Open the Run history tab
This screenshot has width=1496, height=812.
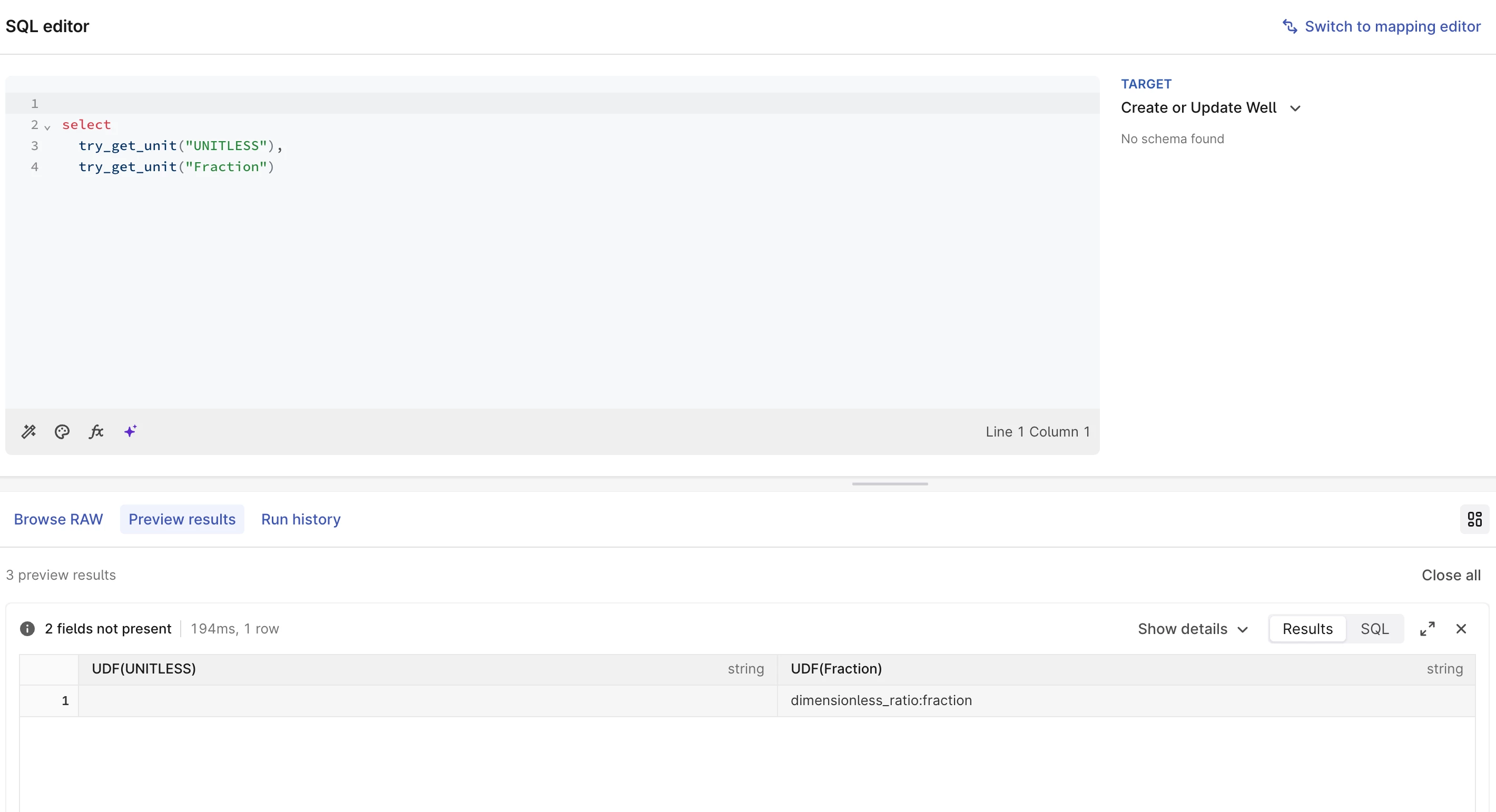(301, 519)
